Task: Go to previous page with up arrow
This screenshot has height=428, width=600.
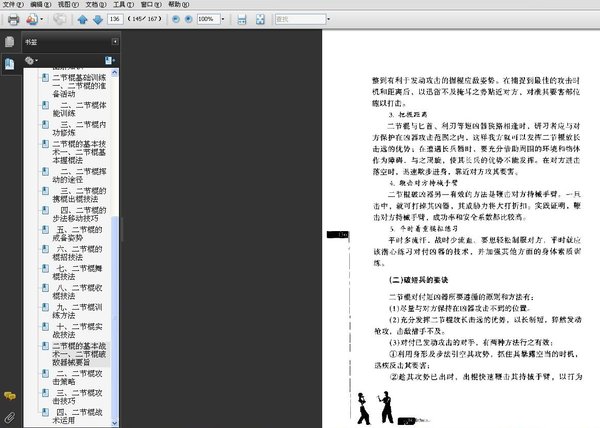Action: pyautogui.click(x=82, y=19)
